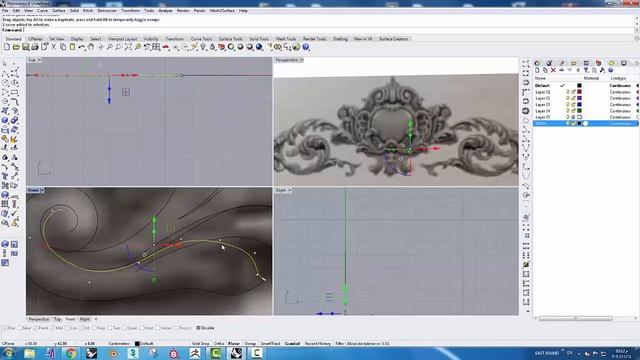Click the Paste clipboard icon

pyautogui.click(x=72, y=47)
